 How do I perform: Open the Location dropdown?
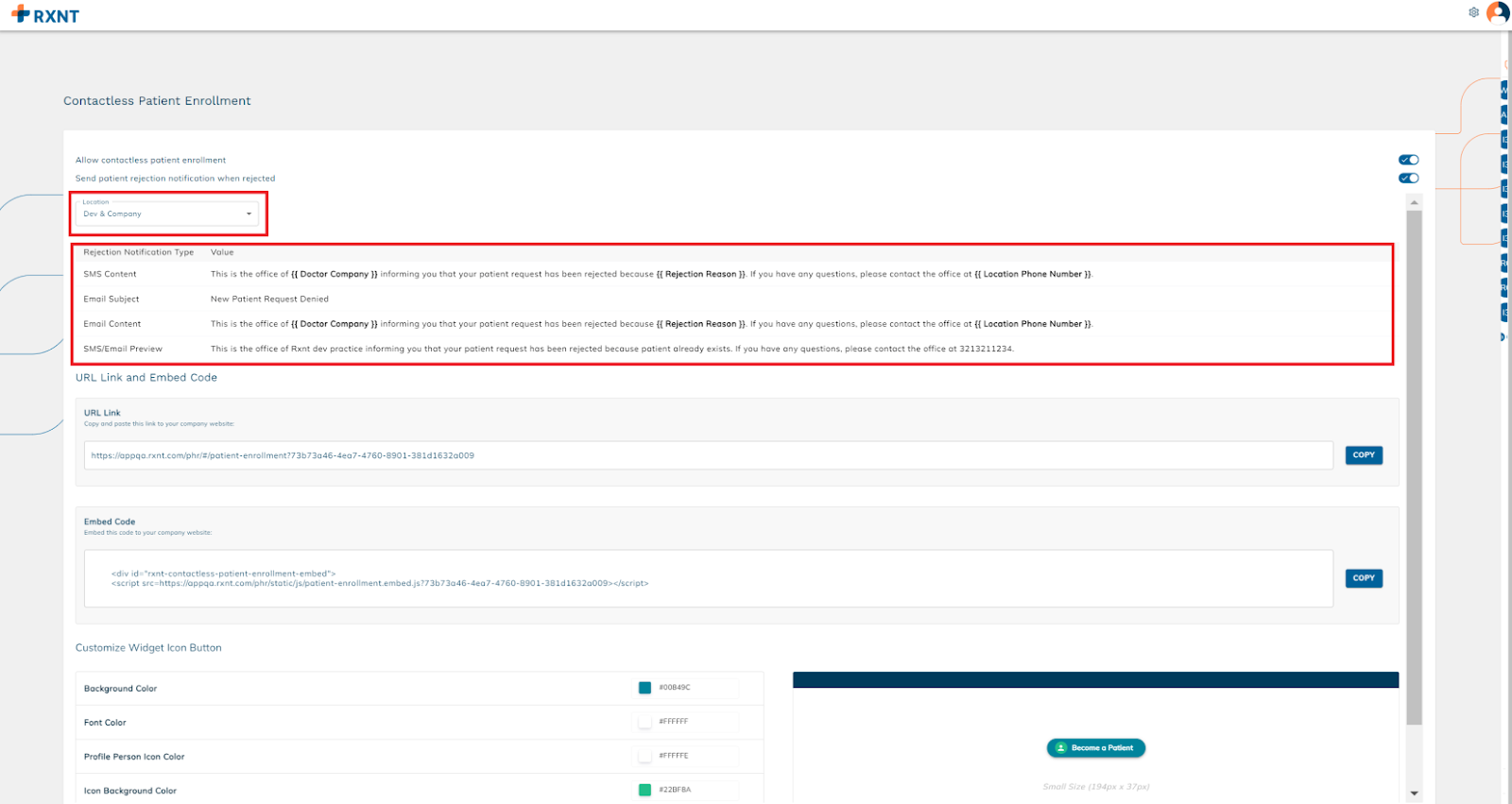pos(167,214)
